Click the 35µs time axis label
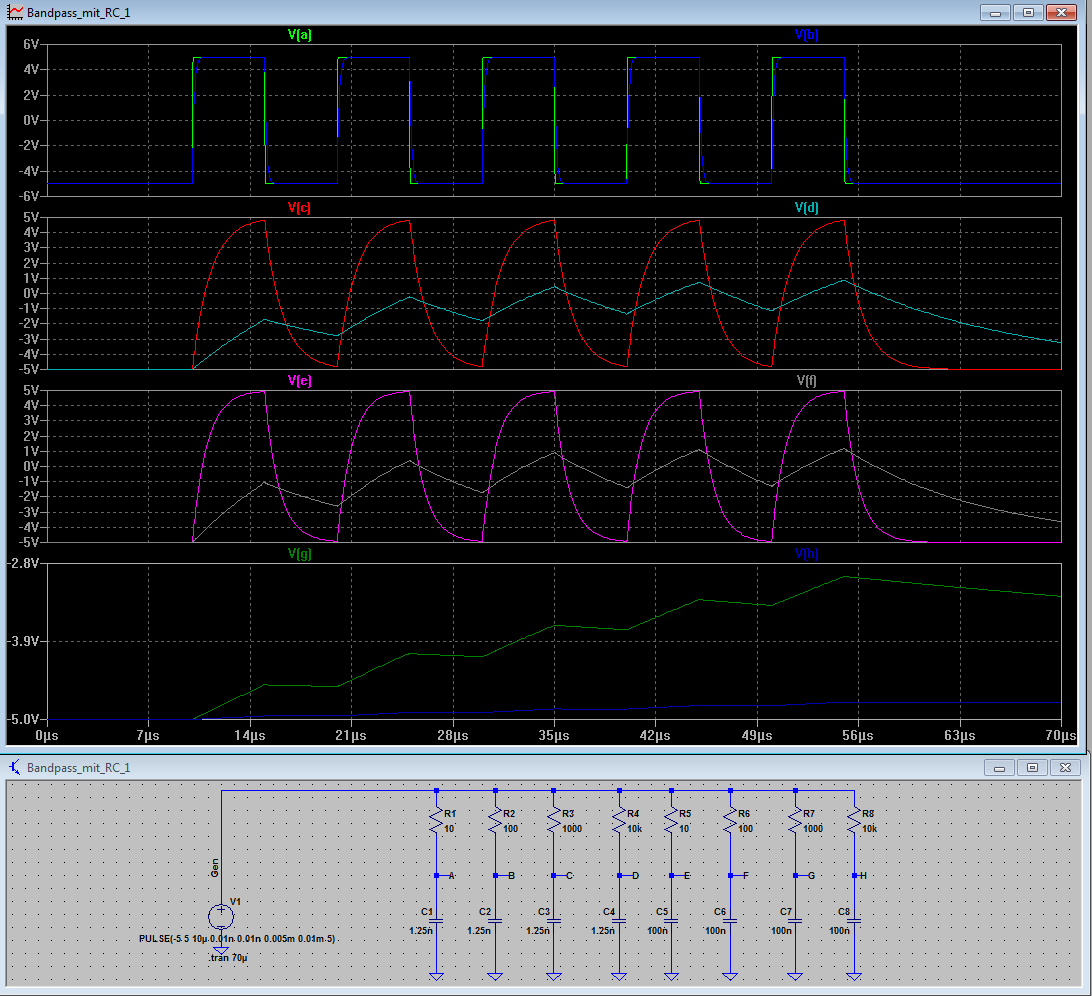Image resolution: width=1092 pixels, height=996 pixels. 554,736
